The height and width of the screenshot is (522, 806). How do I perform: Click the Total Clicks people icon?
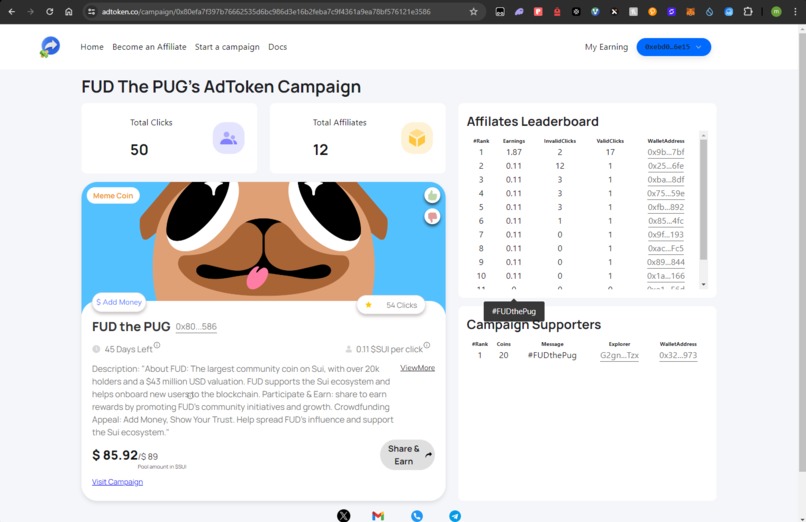228,138
